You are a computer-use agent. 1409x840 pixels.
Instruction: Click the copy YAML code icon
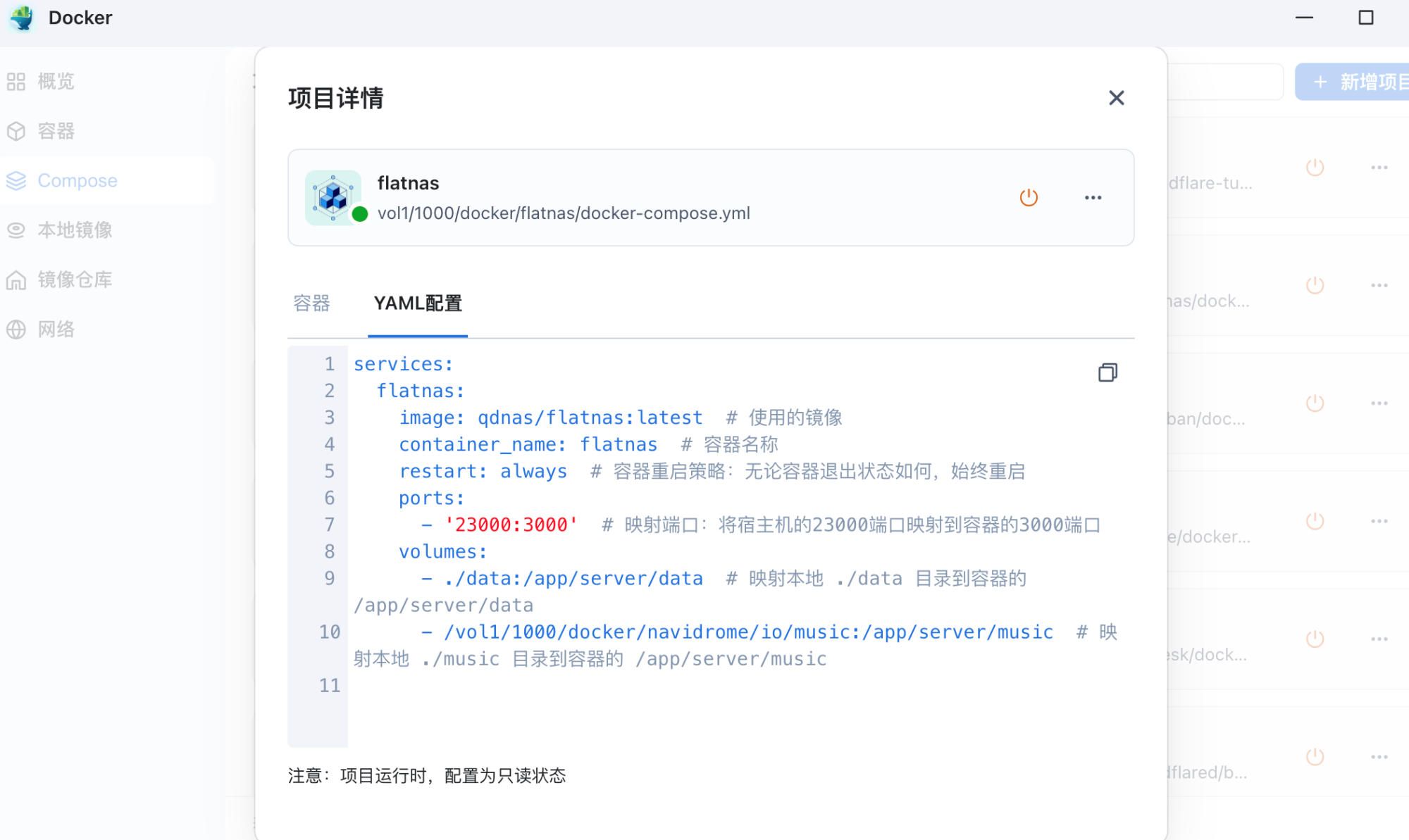1107,372
